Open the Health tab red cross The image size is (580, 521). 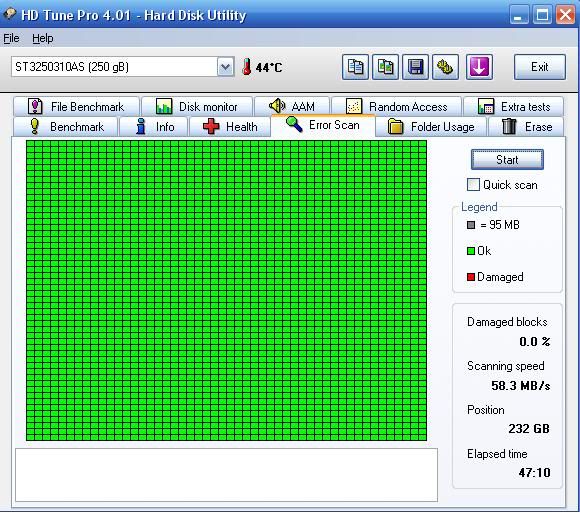(x=211, y=127)
